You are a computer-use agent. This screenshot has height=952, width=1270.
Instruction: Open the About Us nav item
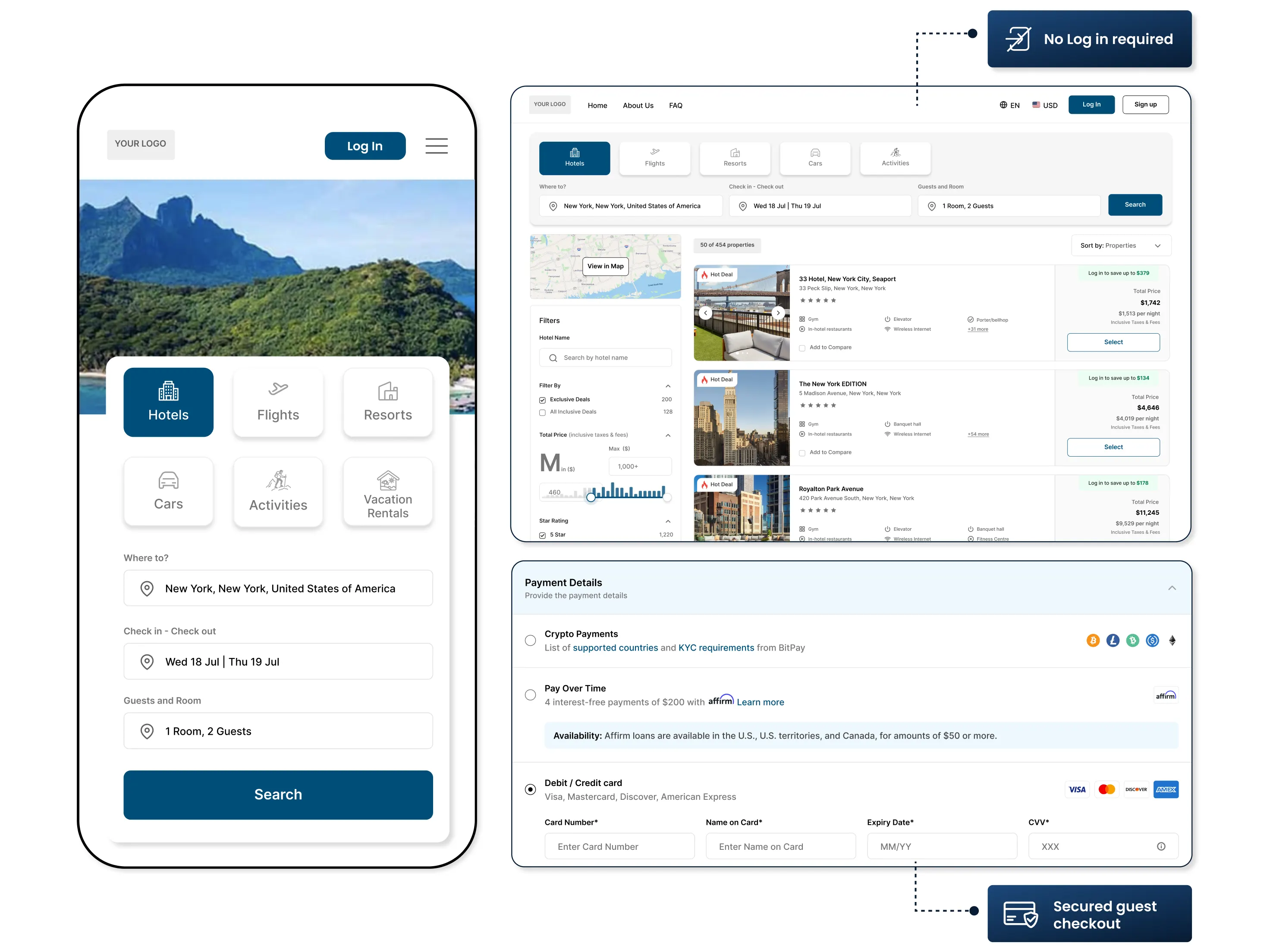click(x=638, y=106)
